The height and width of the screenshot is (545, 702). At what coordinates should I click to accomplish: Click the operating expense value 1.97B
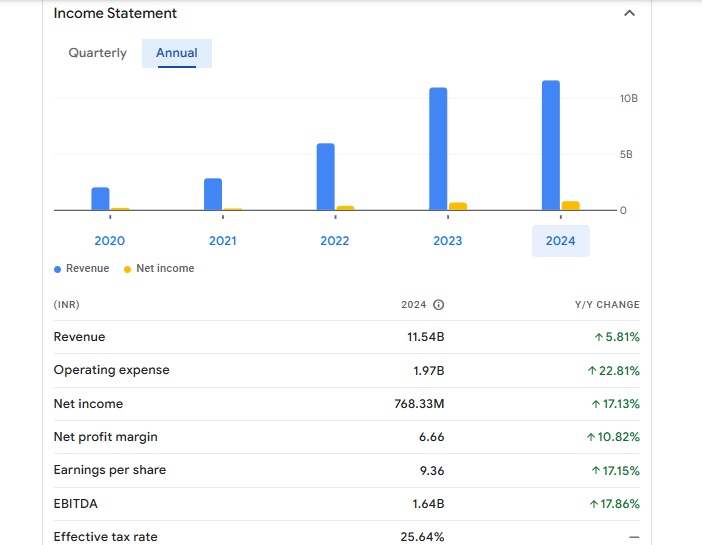pos(428,371)
